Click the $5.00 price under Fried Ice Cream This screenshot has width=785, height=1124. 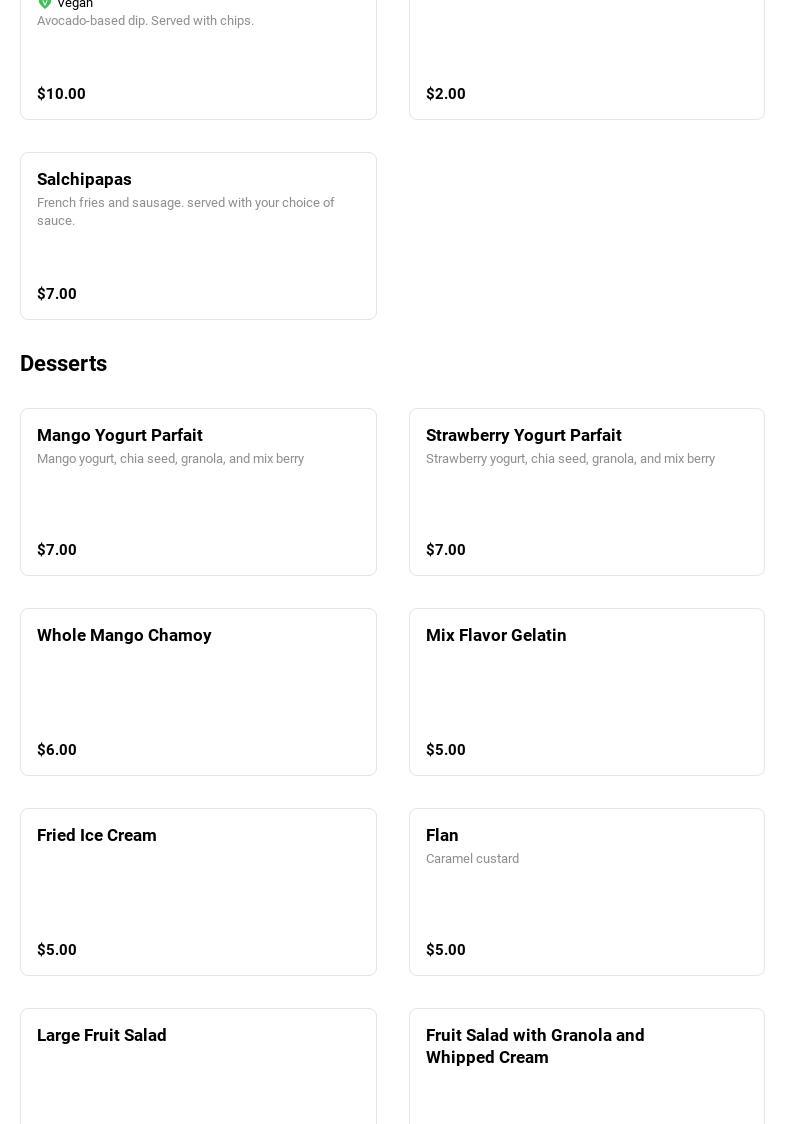coord(57,950)
